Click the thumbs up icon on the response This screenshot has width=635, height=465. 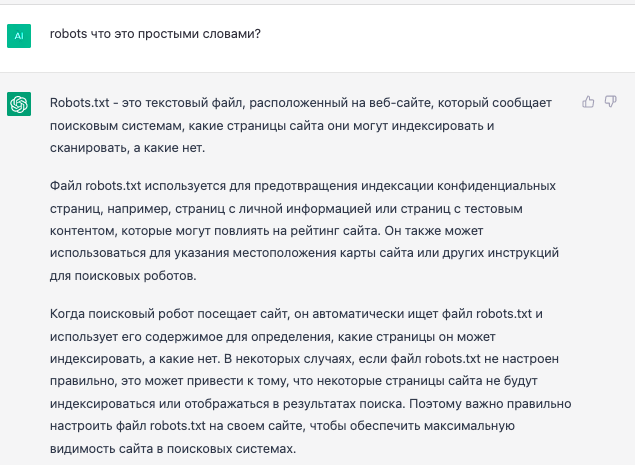click(588, 102)
